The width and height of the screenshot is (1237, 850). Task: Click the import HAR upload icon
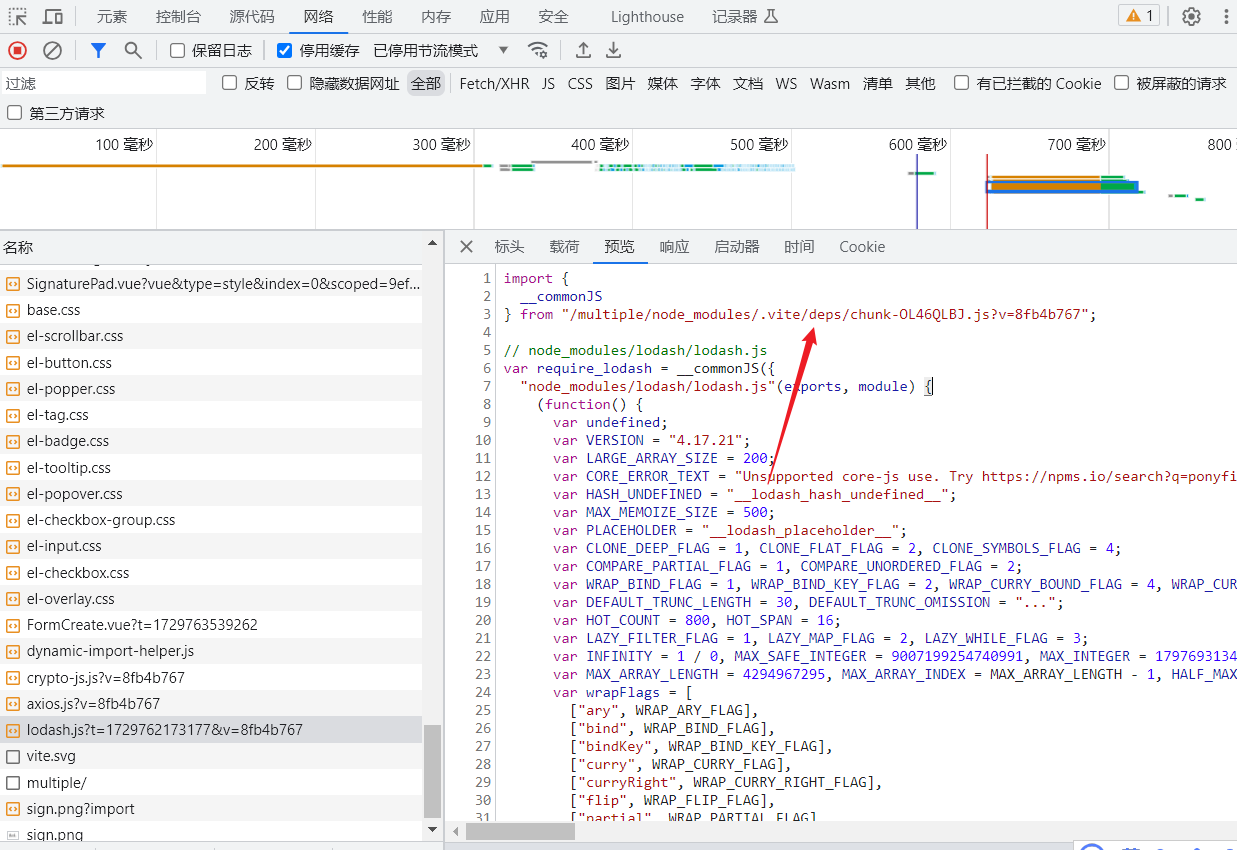click(x=583, y=50)
